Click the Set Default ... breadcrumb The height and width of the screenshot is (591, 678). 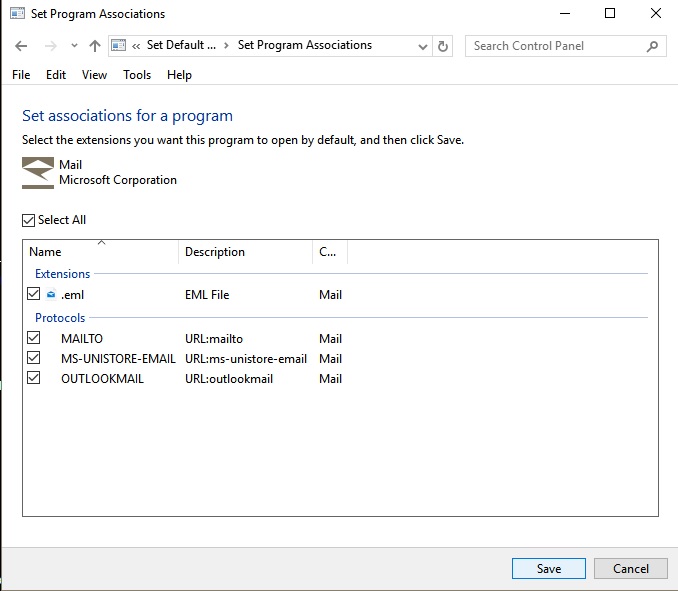point(181,45)
